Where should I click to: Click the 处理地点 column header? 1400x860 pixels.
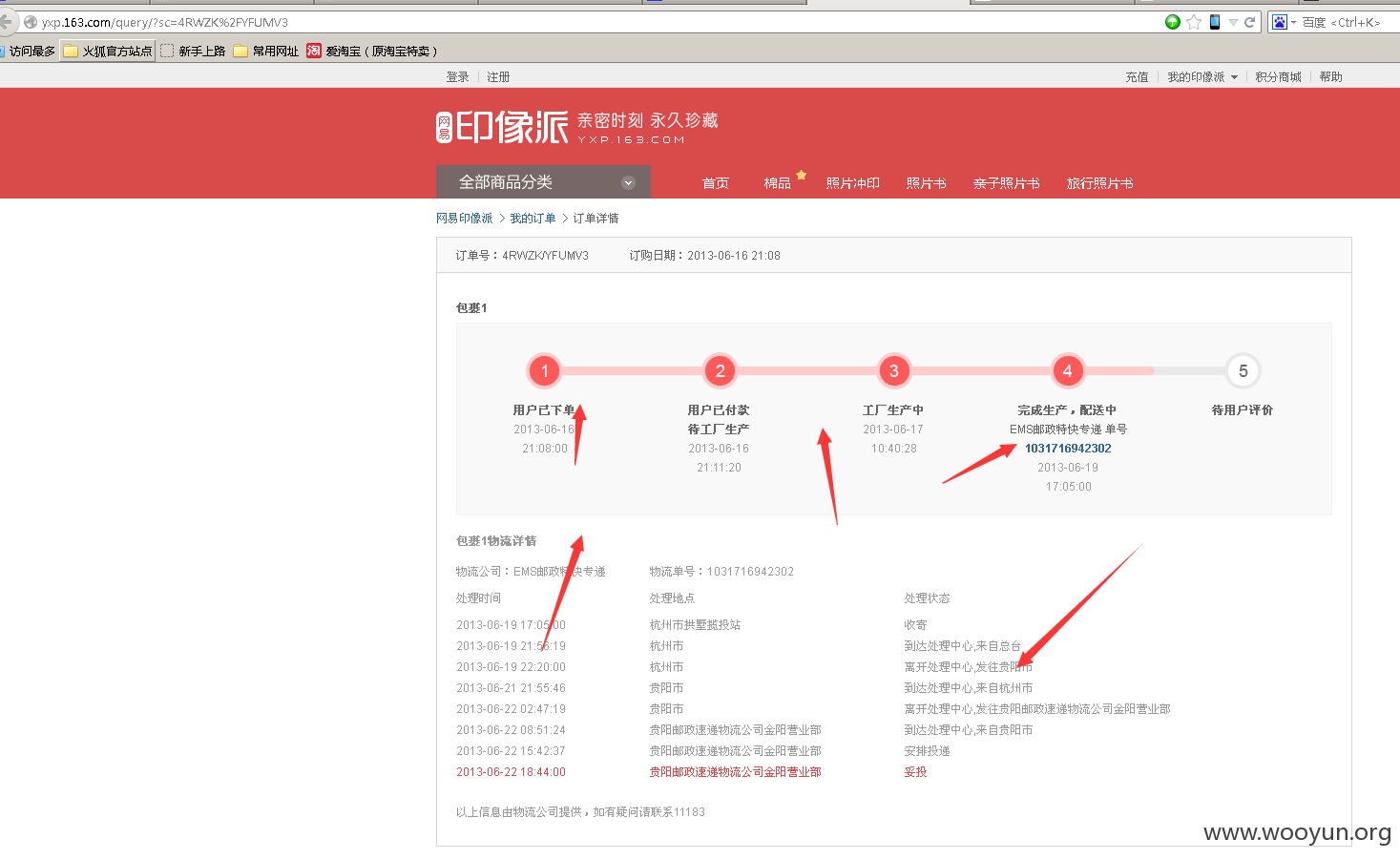click(x=672, y=598)
